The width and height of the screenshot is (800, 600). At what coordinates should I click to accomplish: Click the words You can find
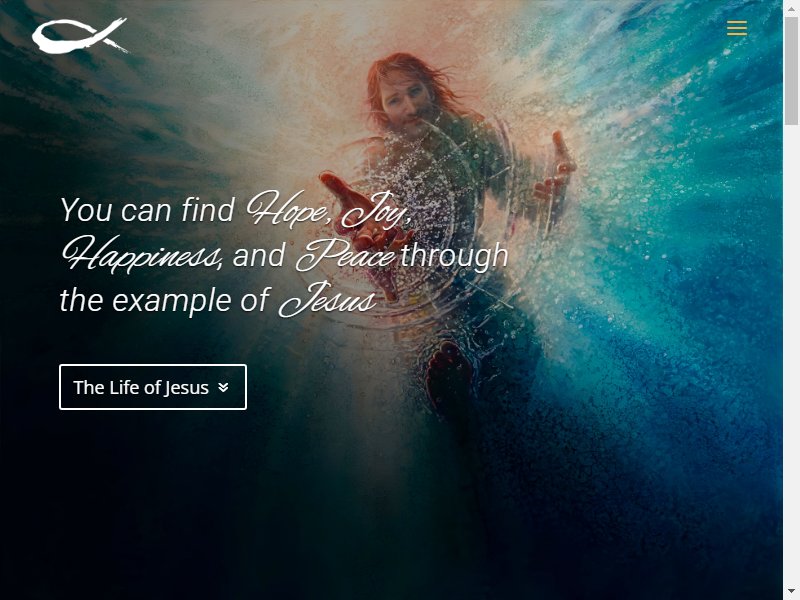[x=147, y=209]
